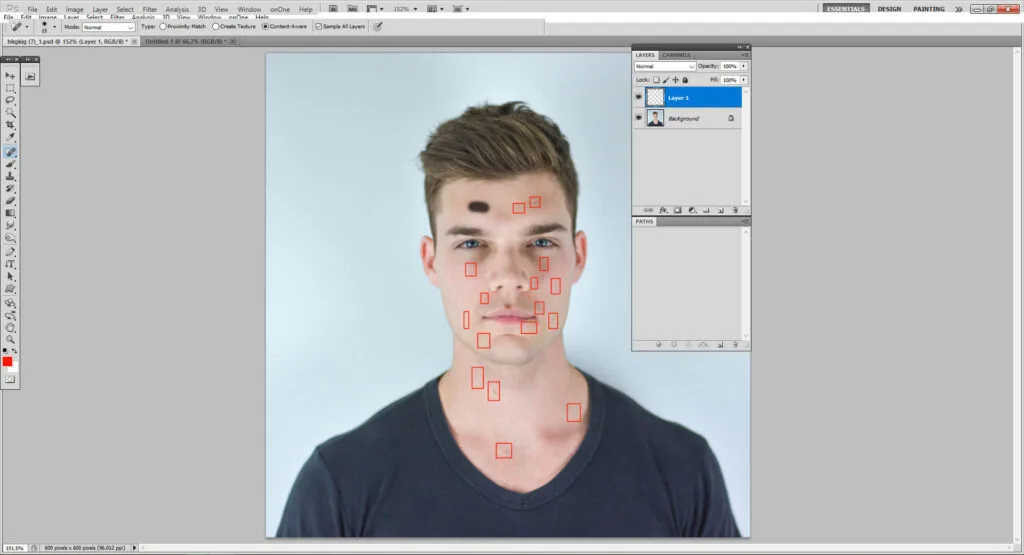The width and height of the screenshot is (1024, 555).
Task: Click the red foreground color swatch
Action: pyautogui.click(x=8, y=361)
